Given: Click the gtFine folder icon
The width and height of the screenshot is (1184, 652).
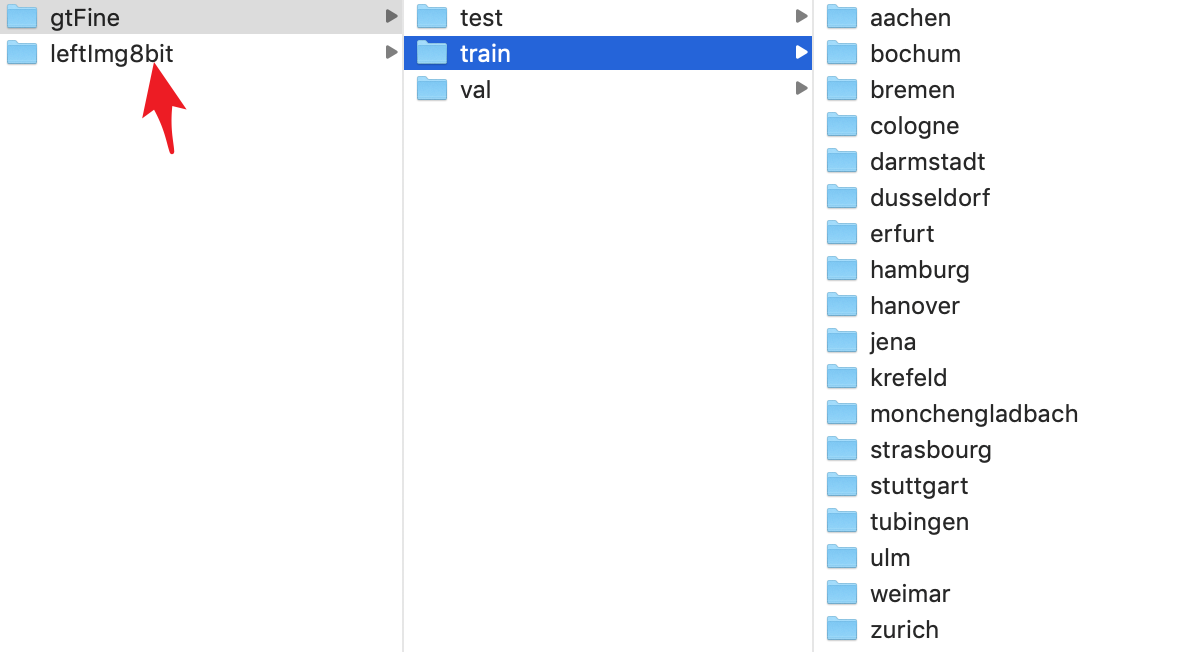Looking at the screenshot, I should point(22,16).
